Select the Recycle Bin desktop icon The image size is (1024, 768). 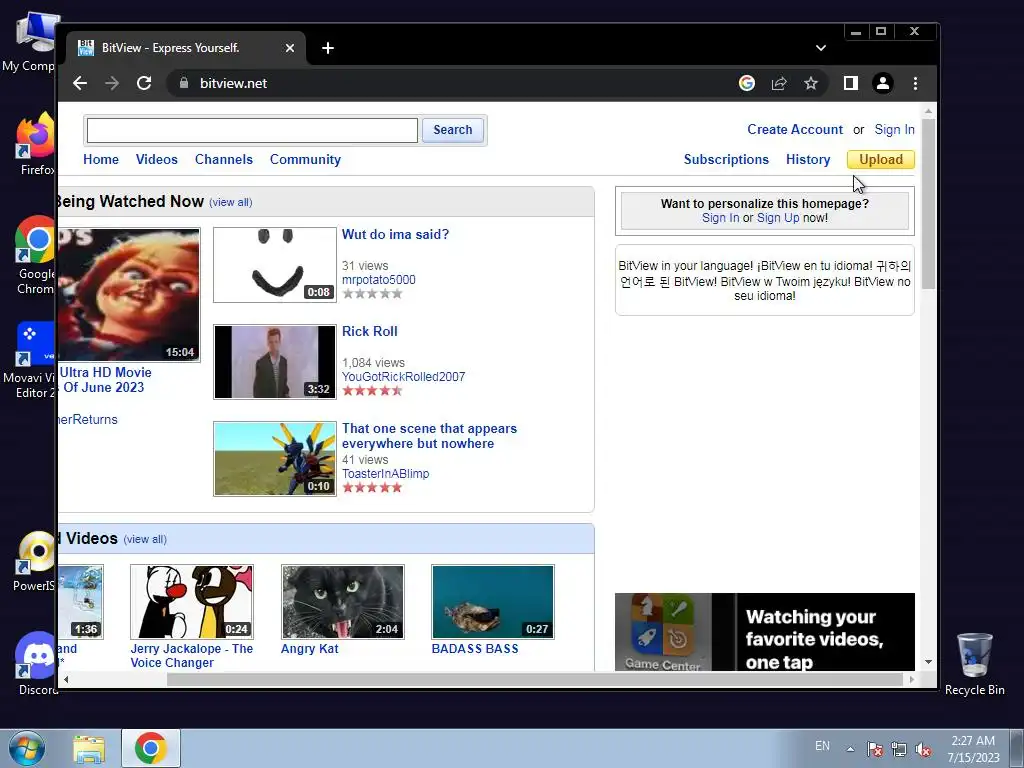point(974,664)
